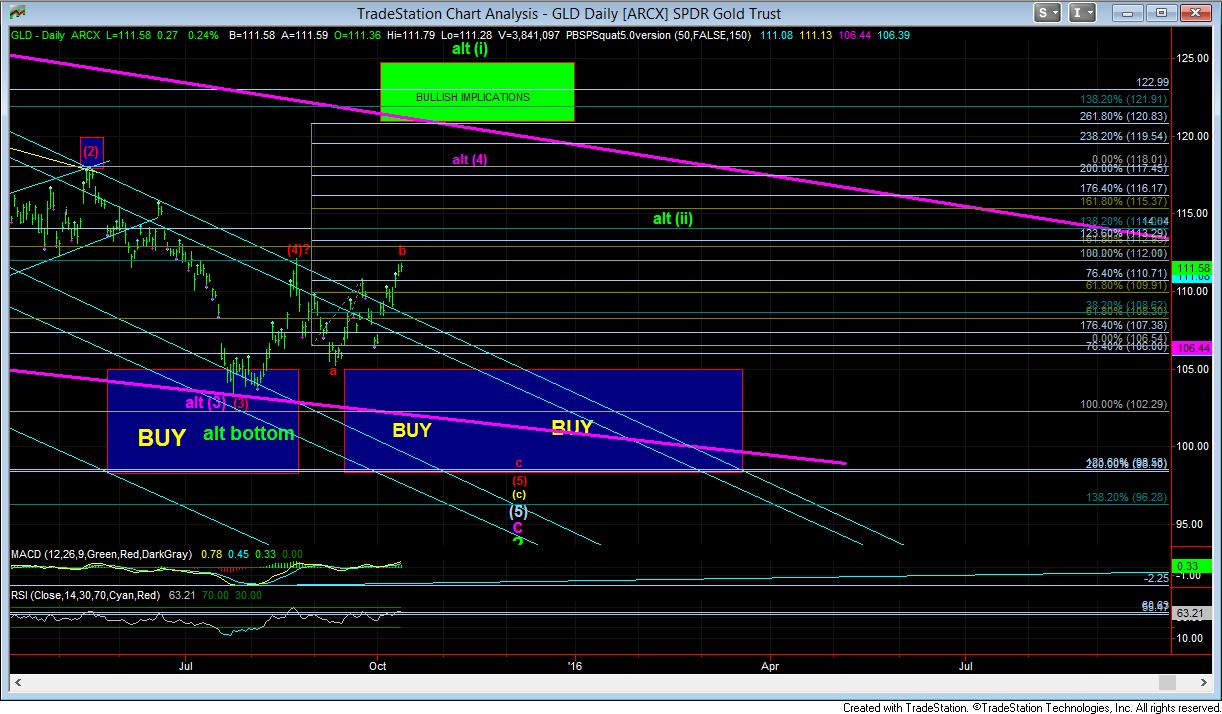1222x714 pixels.
Task: Click the '16 year date axis label
Action: (575, 664)
